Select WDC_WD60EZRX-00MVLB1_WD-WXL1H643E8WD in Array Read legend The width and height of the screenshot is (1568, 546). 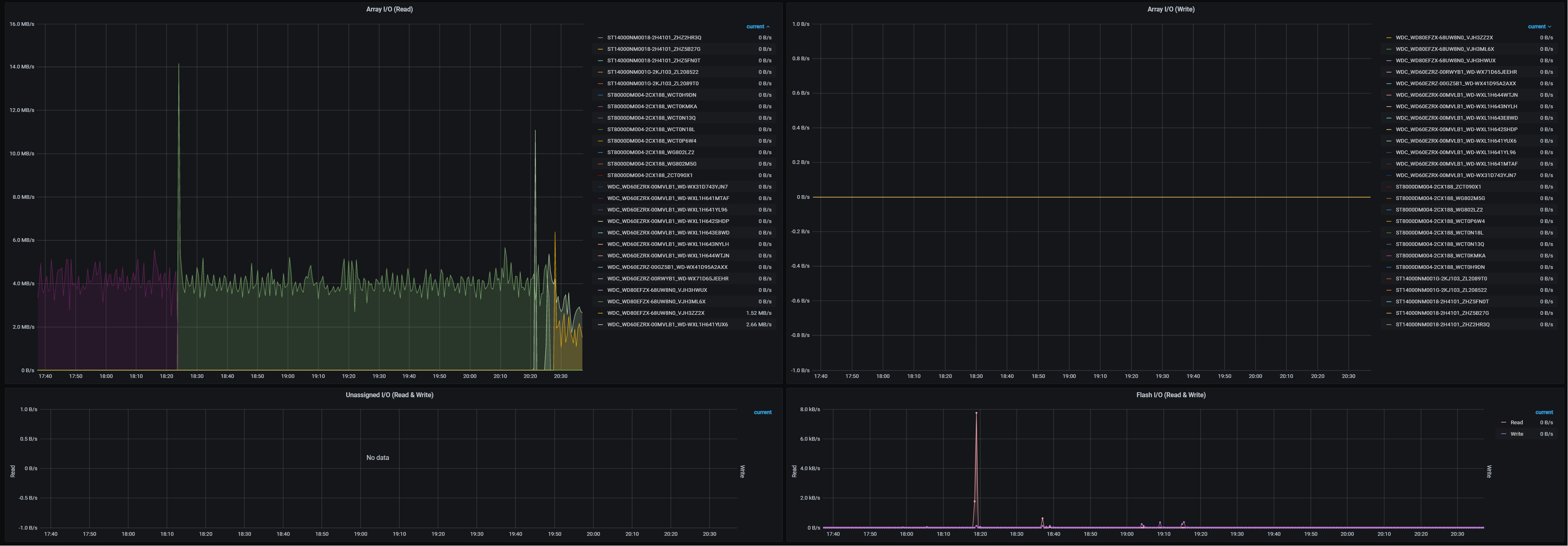click(x=668, y=232)
